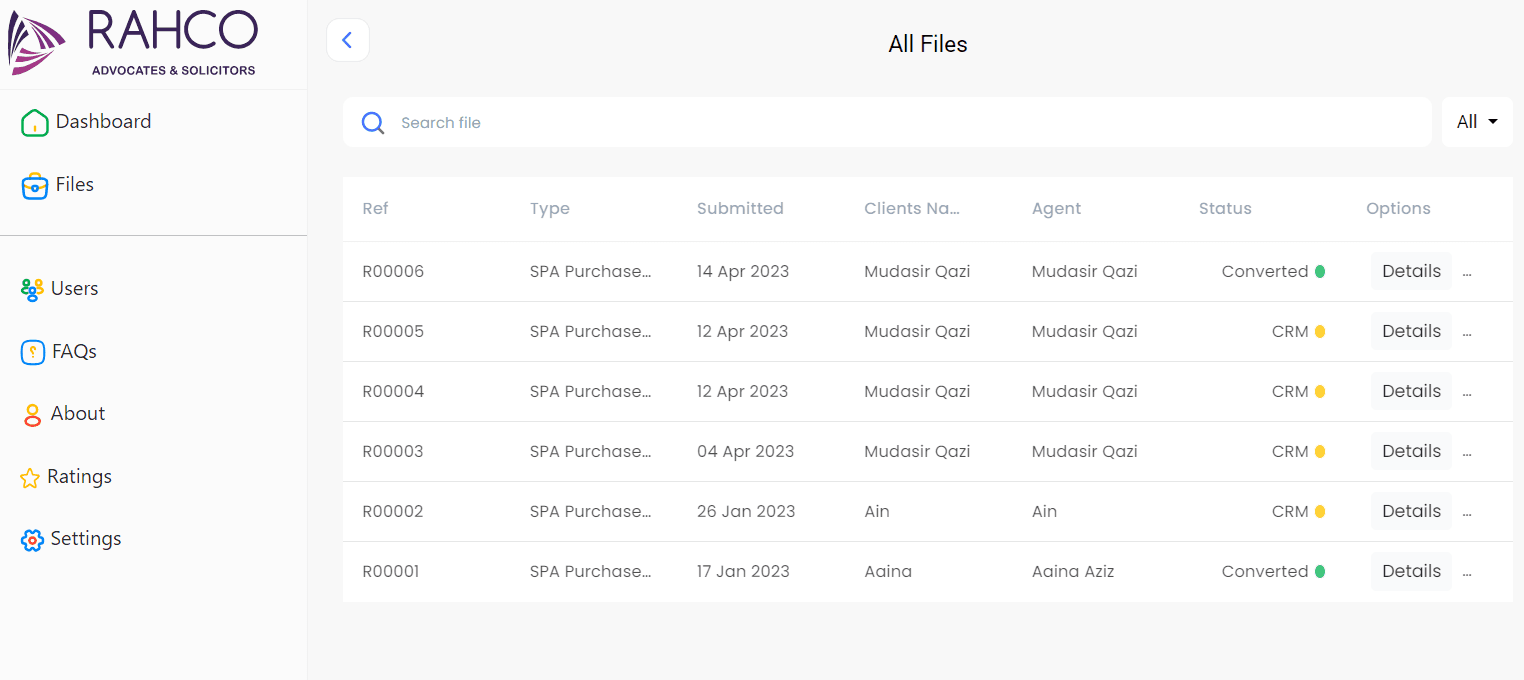
Task: Click the Files briefcase icon
Action: pos(34,186)
